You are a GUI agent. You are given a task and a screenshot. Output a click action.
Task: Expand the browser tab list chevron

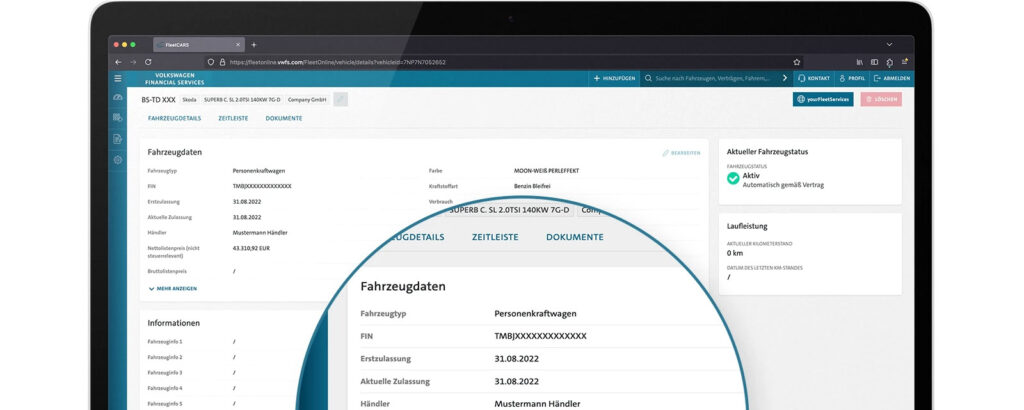[x=889, y=44]
